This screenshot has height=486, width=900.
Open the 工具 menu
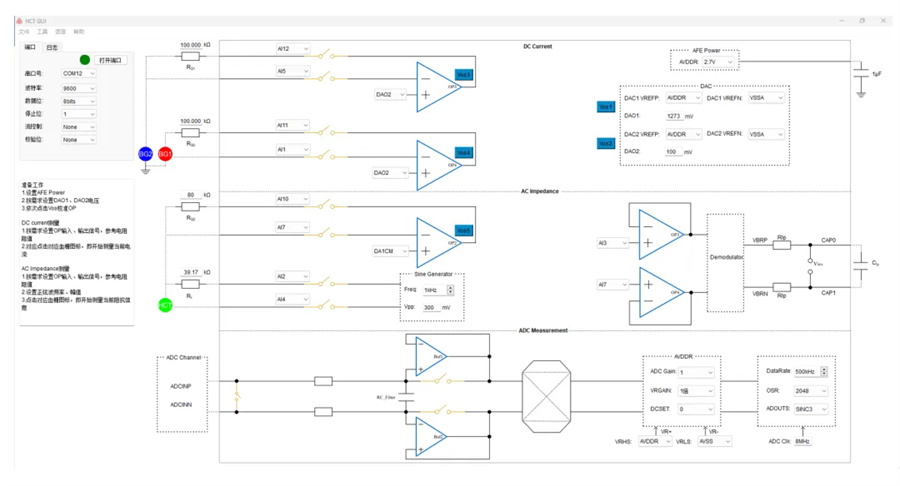pyautogui.click(x=42, y=32)
